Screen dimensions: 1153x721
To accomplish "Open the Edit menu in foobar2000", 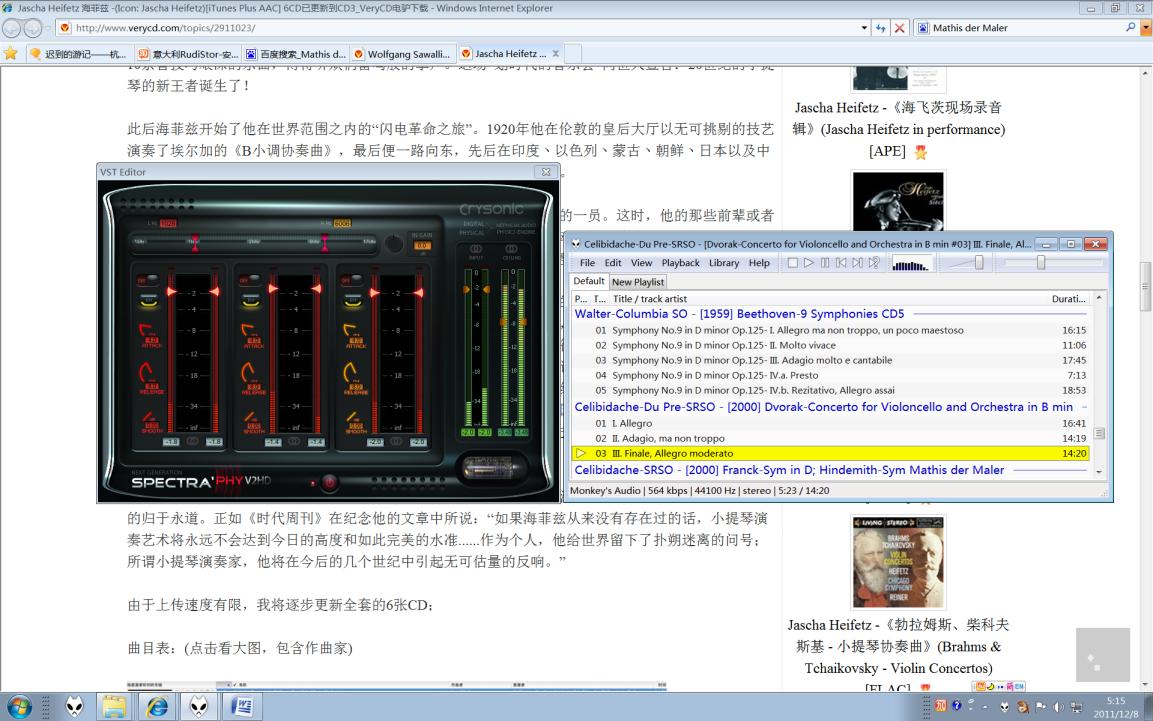I will click(613, 263).
